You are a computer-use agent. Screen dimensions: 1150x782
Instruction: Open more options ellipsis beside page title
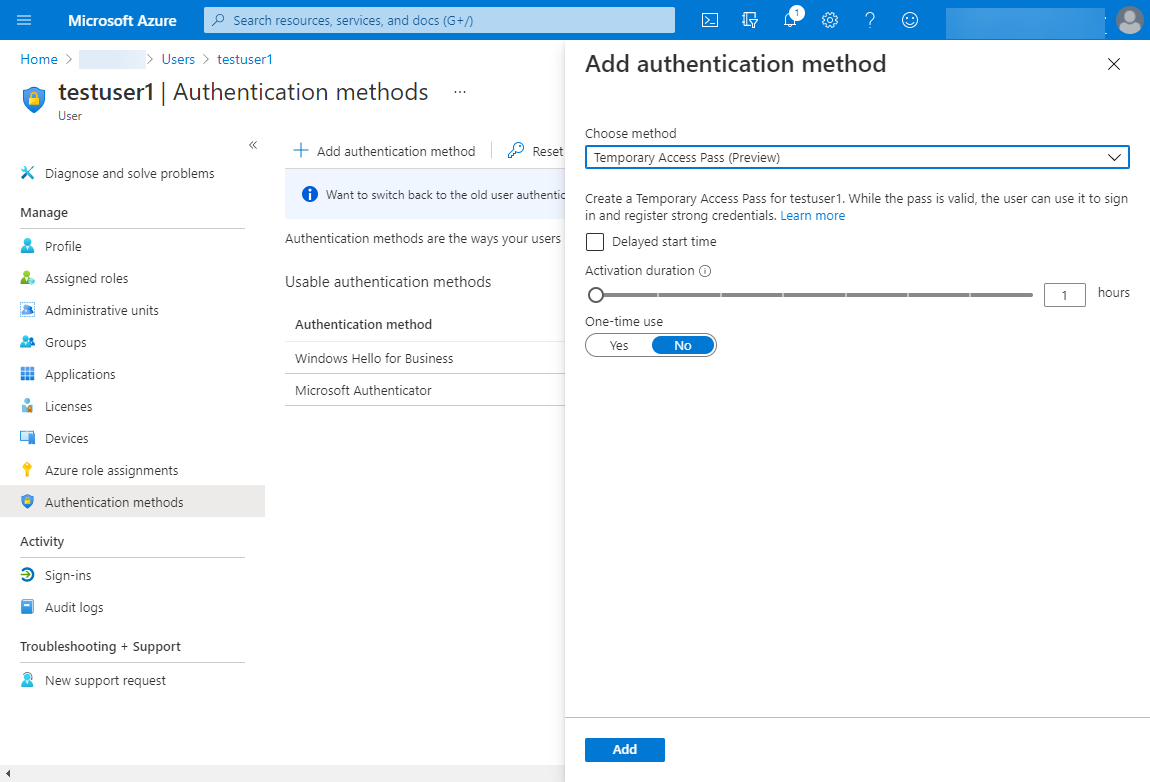tap(460, 92)
